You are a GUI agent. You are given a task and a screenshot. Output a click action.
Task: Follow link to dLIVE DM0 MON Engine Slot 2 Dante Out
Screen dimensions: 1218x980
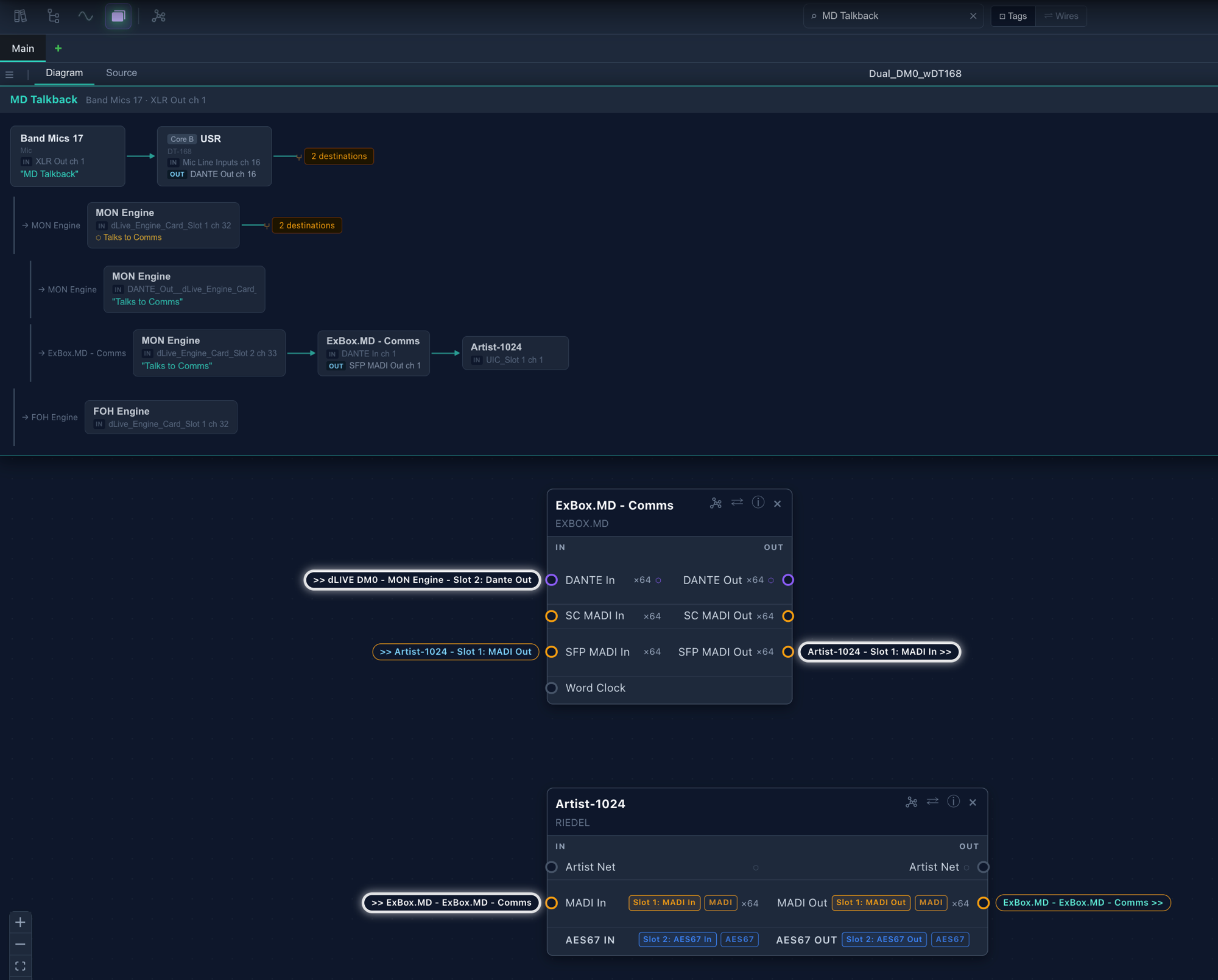tap(422, 580)
